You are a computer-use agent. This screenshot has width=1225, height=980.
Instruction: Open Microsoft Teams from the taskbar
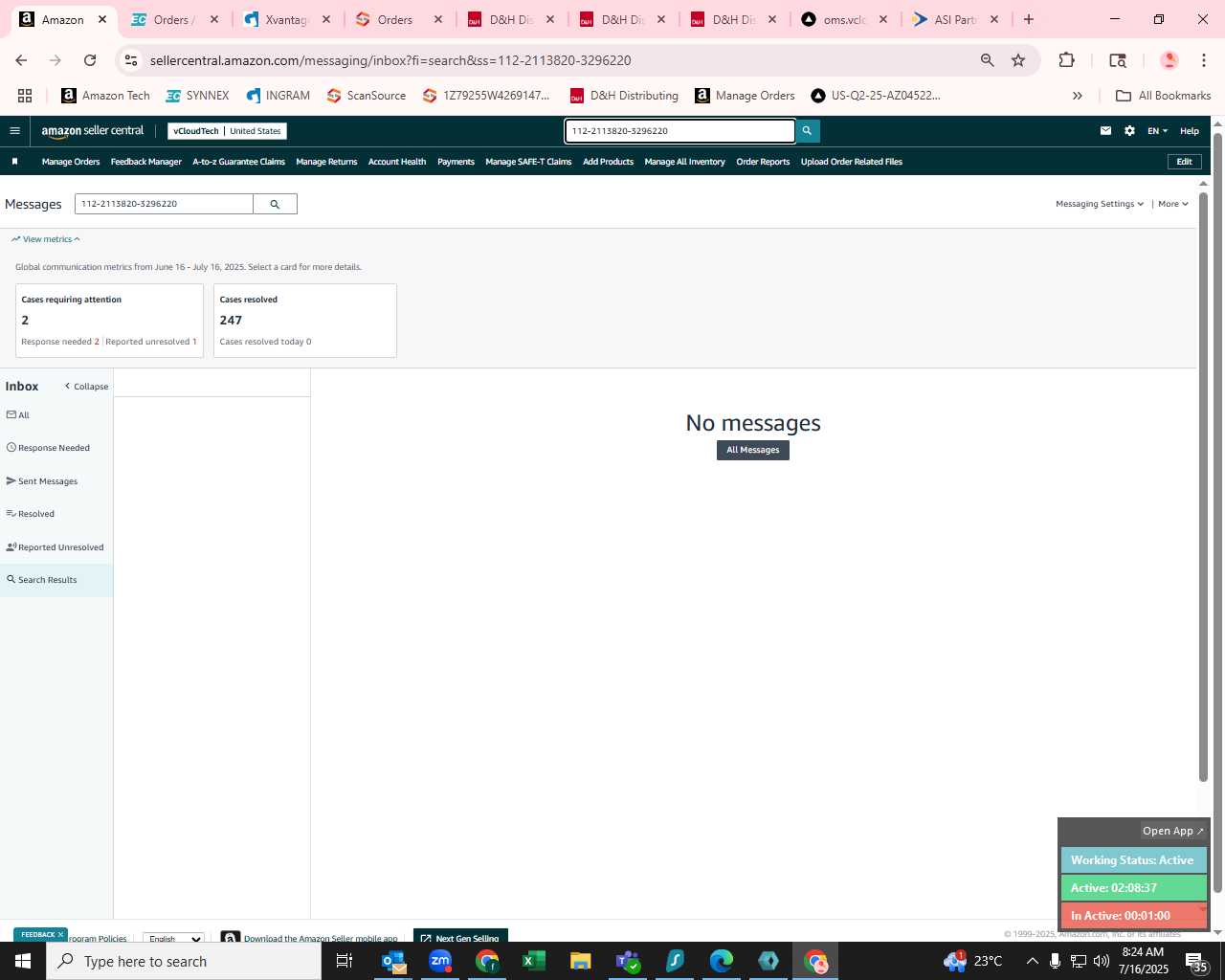[x=628, y=961]
